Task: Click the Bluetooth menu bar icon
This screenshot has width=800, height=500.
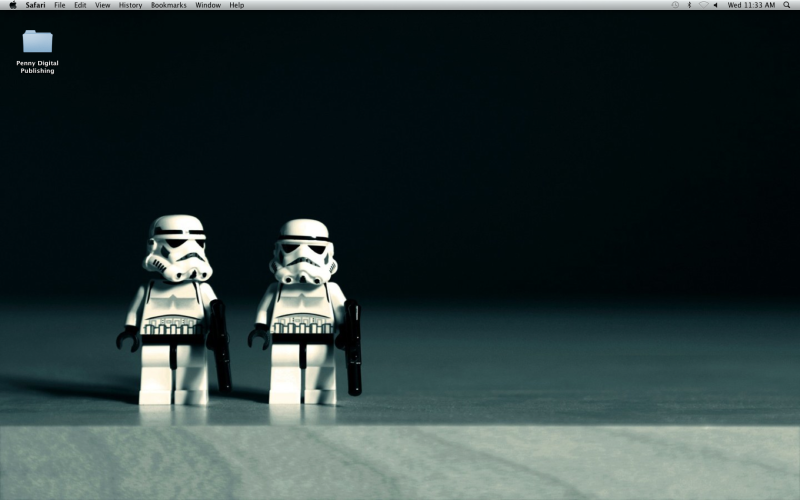Action: [x=689, y=5]
